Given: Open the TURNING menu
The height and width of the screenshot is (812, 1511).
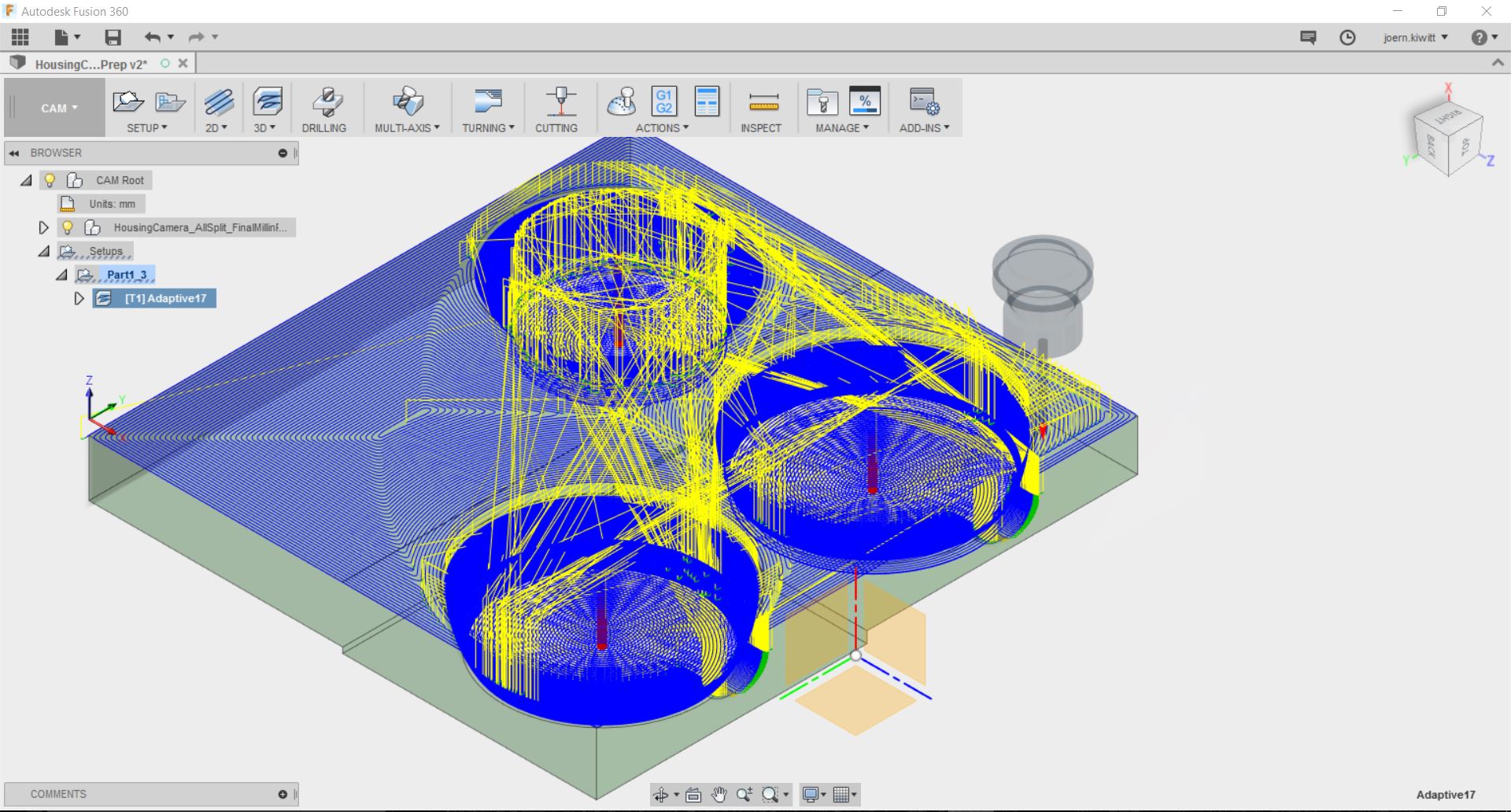Looking at the screenshot, I should click(488, 127).
